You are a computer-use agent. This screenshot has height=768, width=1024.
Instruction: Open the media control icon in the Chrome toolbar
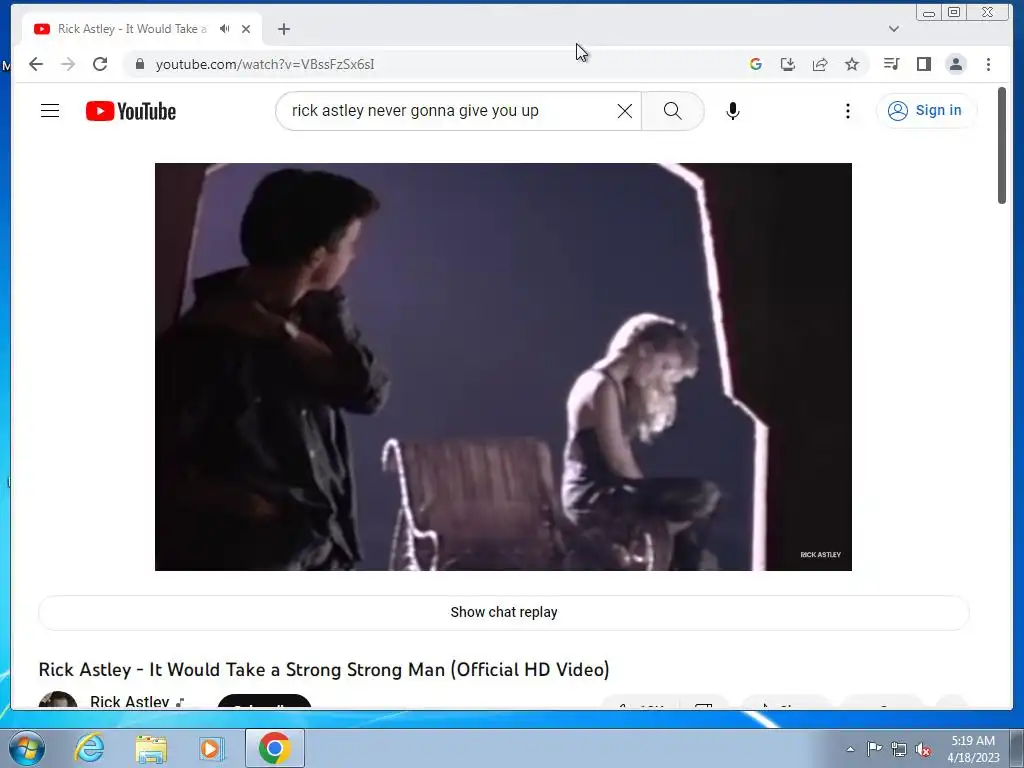(891, 64)
